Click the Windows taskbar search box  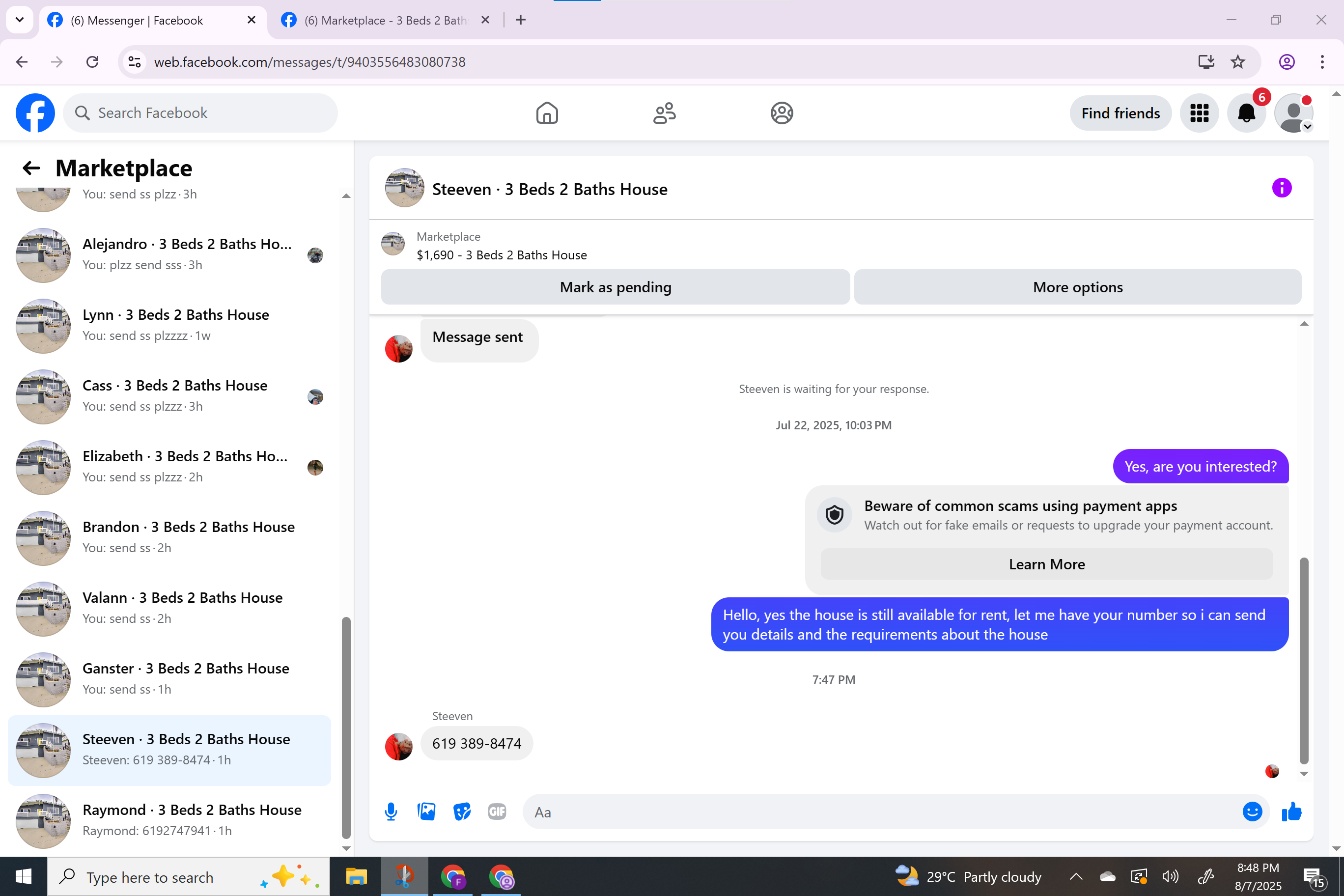point(189,876)
